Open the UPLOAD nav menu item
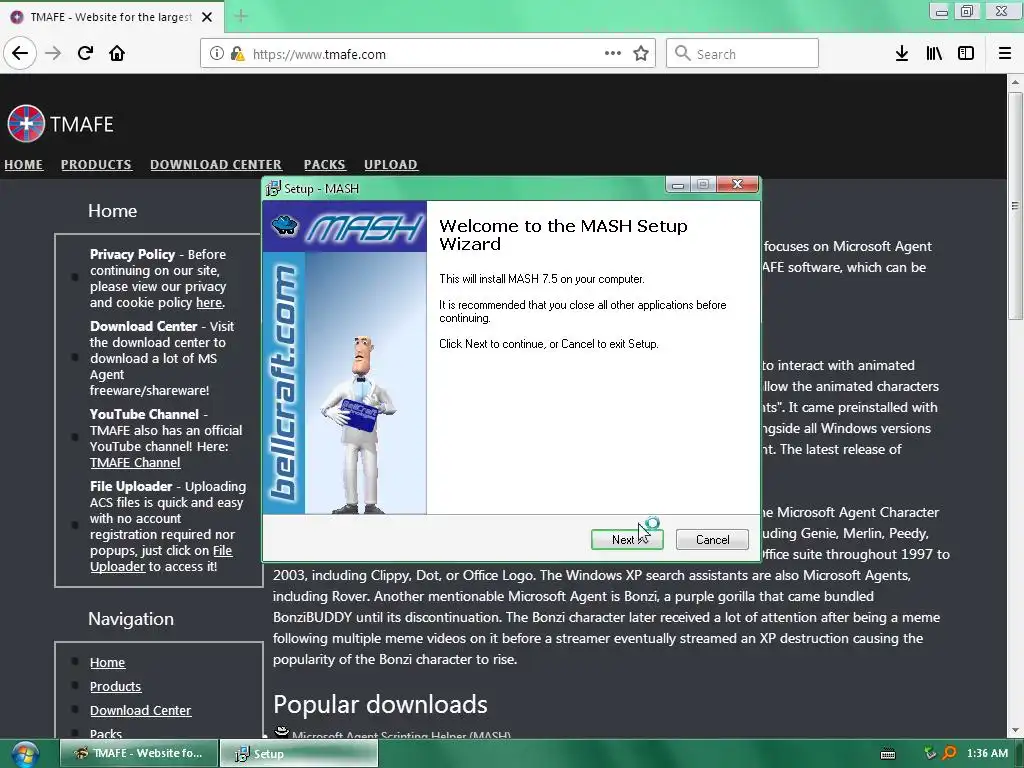 tap(391, 165)
